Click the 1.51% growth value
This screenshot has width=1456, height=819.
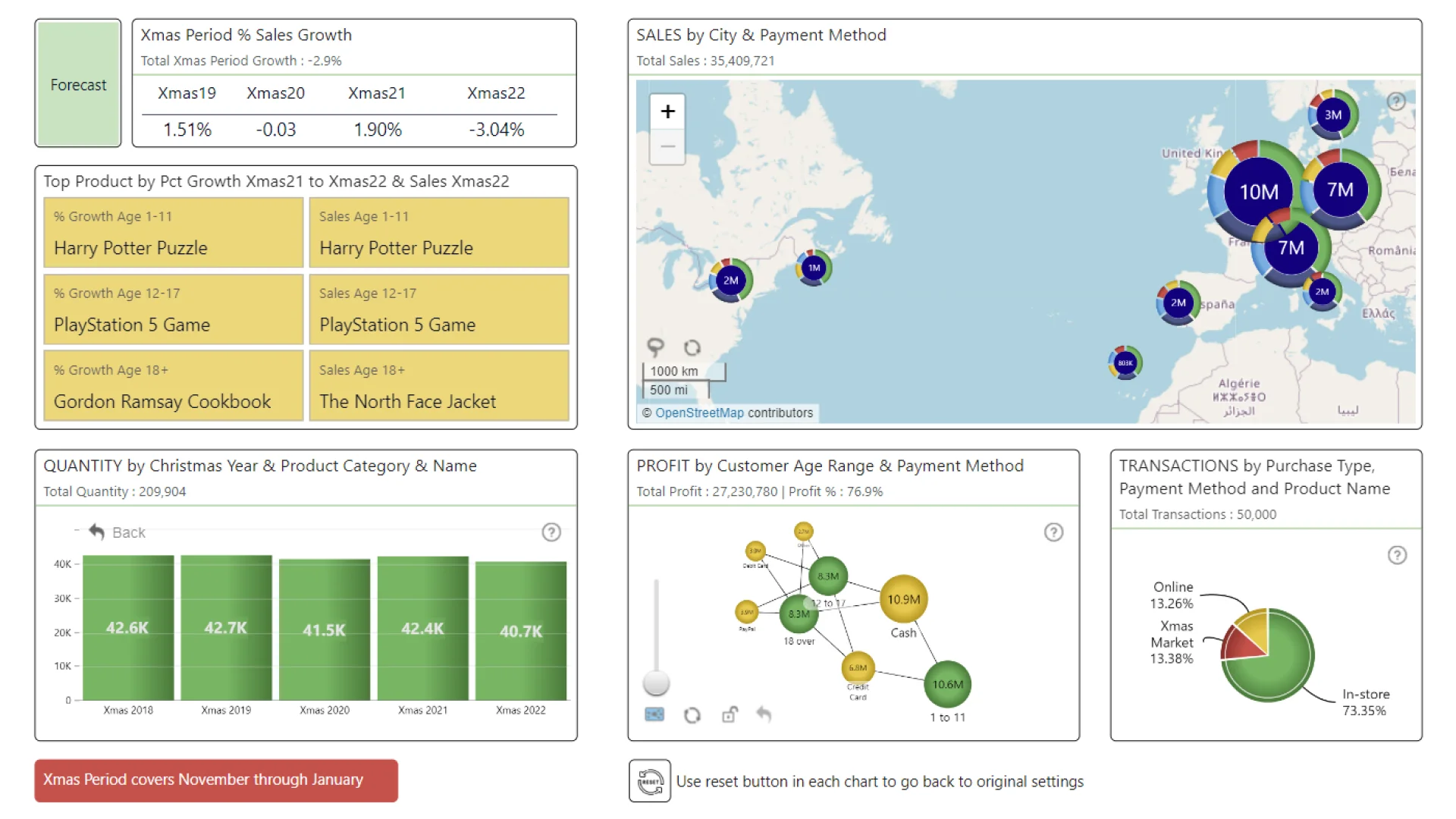187,130
